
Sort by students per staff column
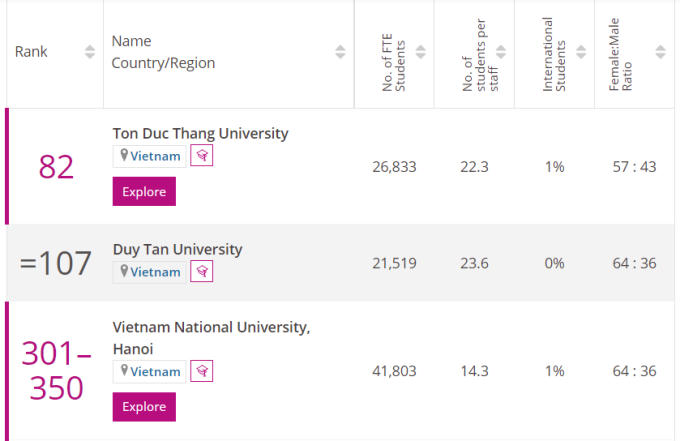coord(500,52)
